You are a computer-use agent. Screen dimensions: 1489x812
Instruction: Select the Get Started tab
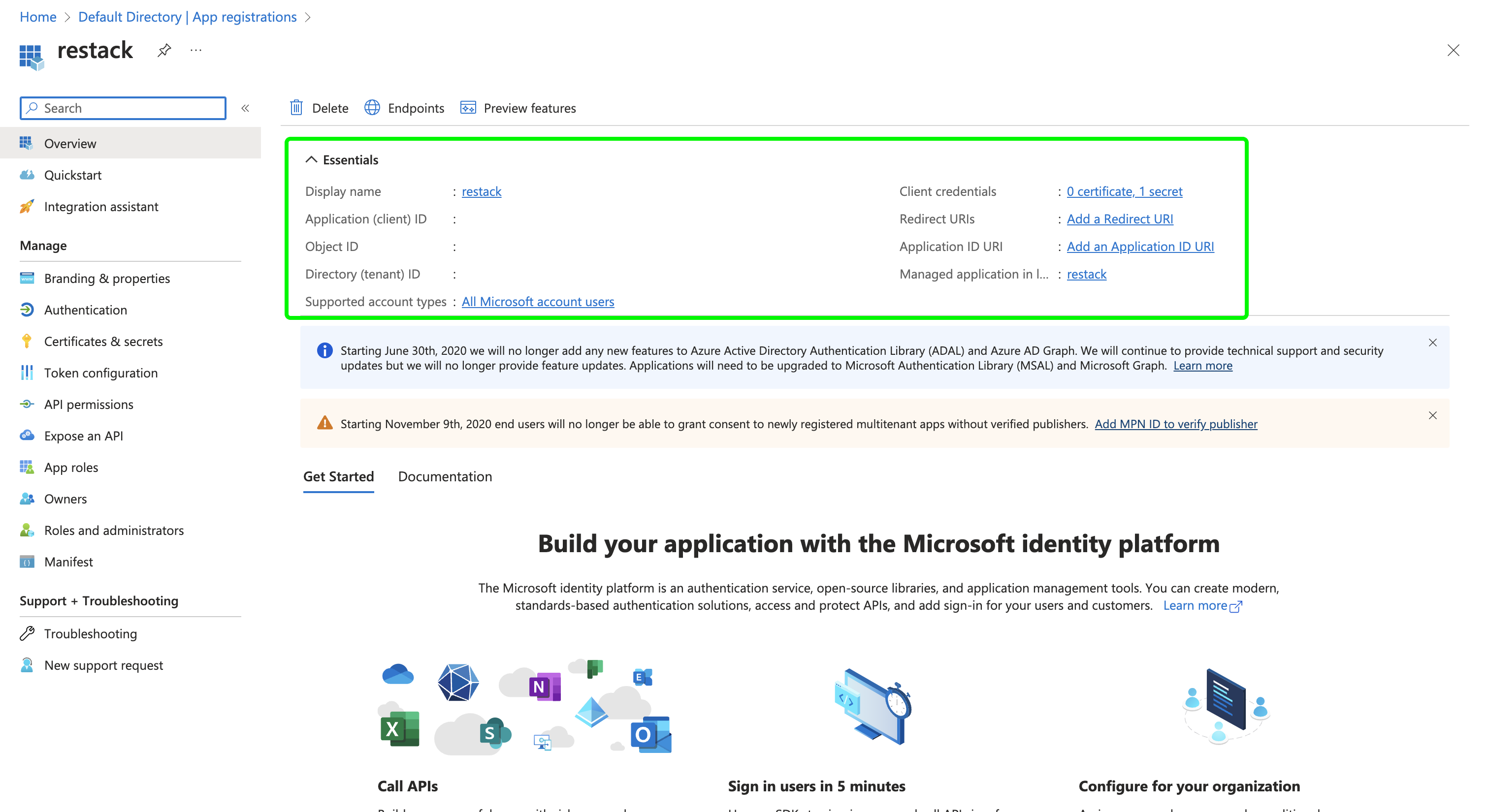(x=338, y=476)
